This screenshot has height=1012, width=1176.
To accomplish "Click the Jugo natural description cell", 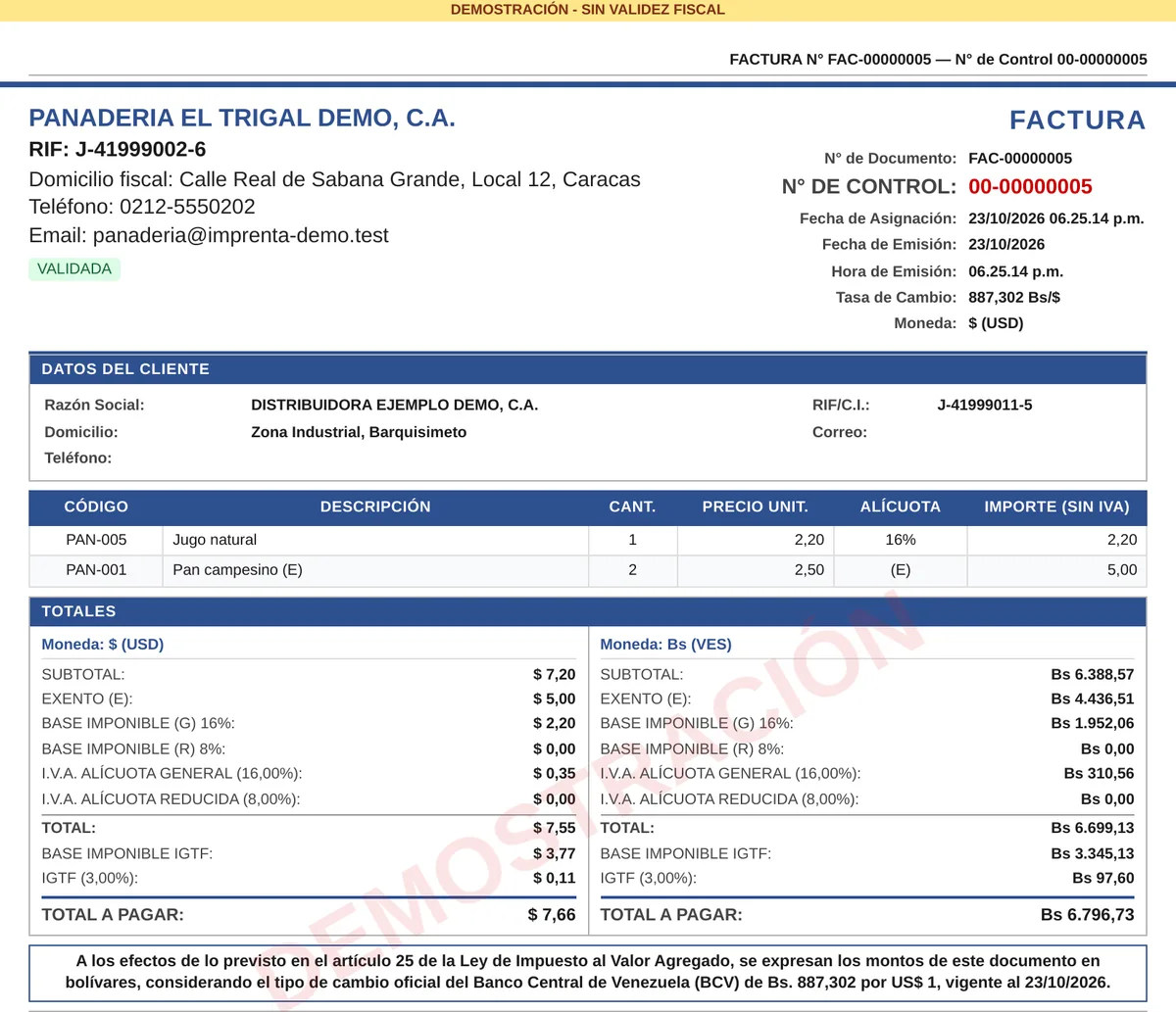I will click(x=375, y=540).
